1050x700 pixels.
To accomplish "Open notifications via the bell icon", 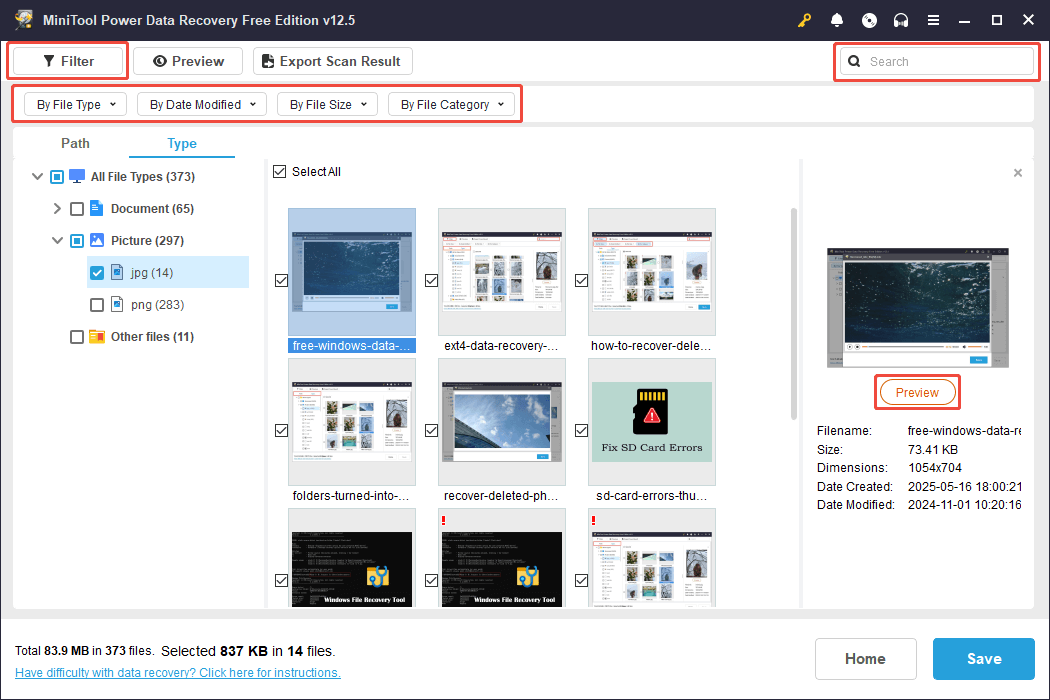I will 837,19.
